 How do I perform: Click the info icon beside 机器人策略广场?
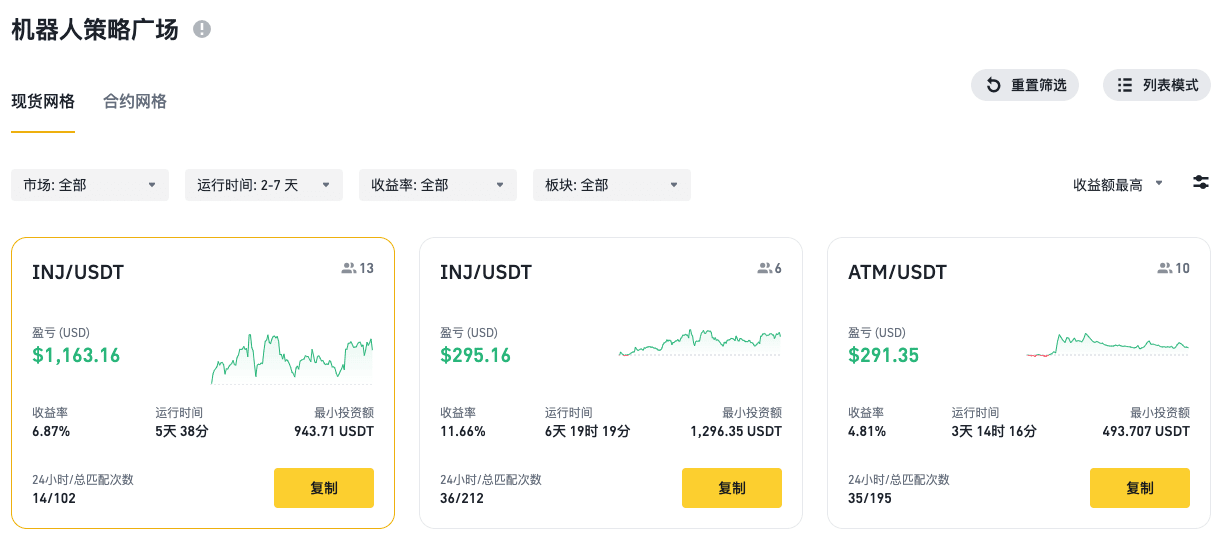[202, 29]
